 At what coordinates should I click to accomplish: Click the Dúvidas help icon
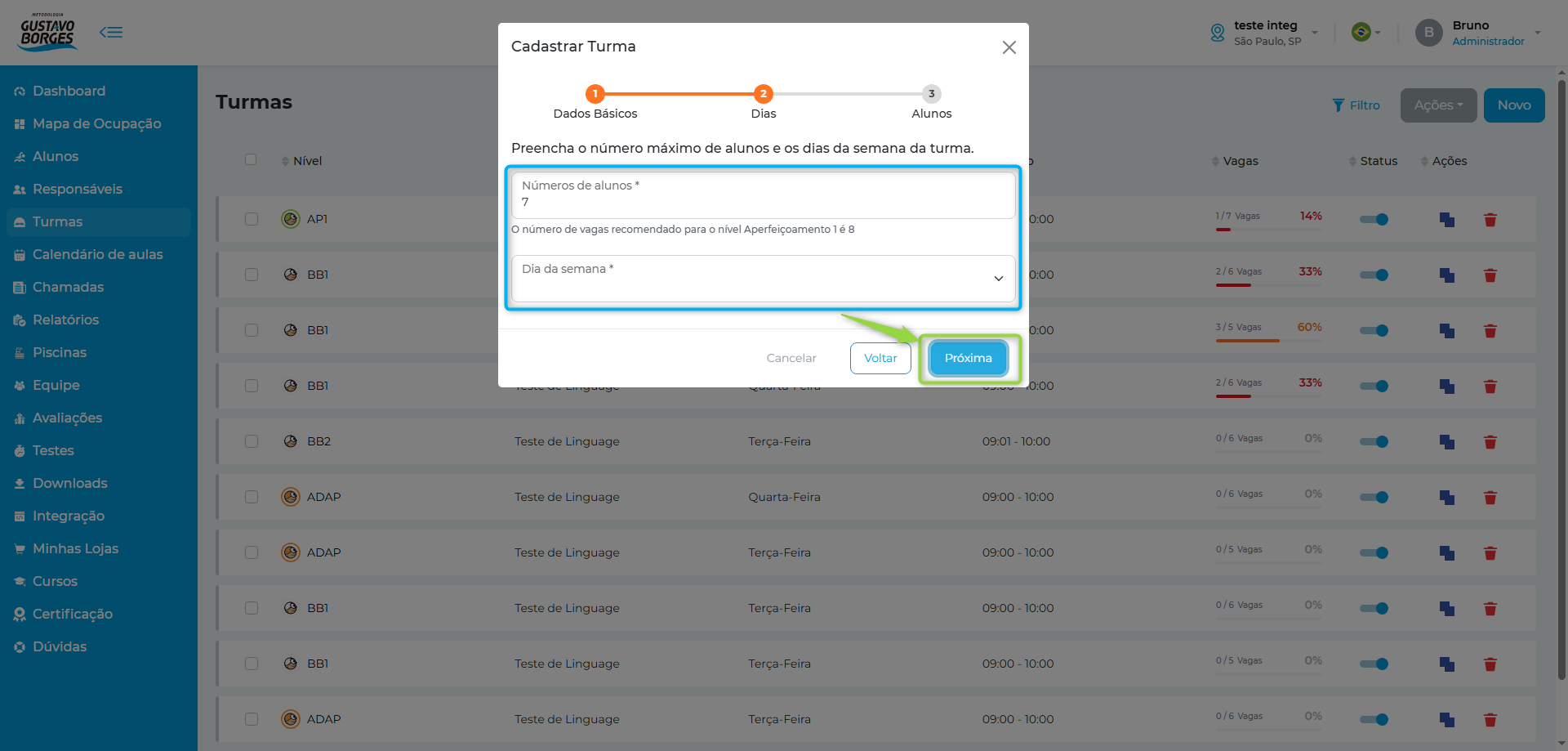[20, 647]
